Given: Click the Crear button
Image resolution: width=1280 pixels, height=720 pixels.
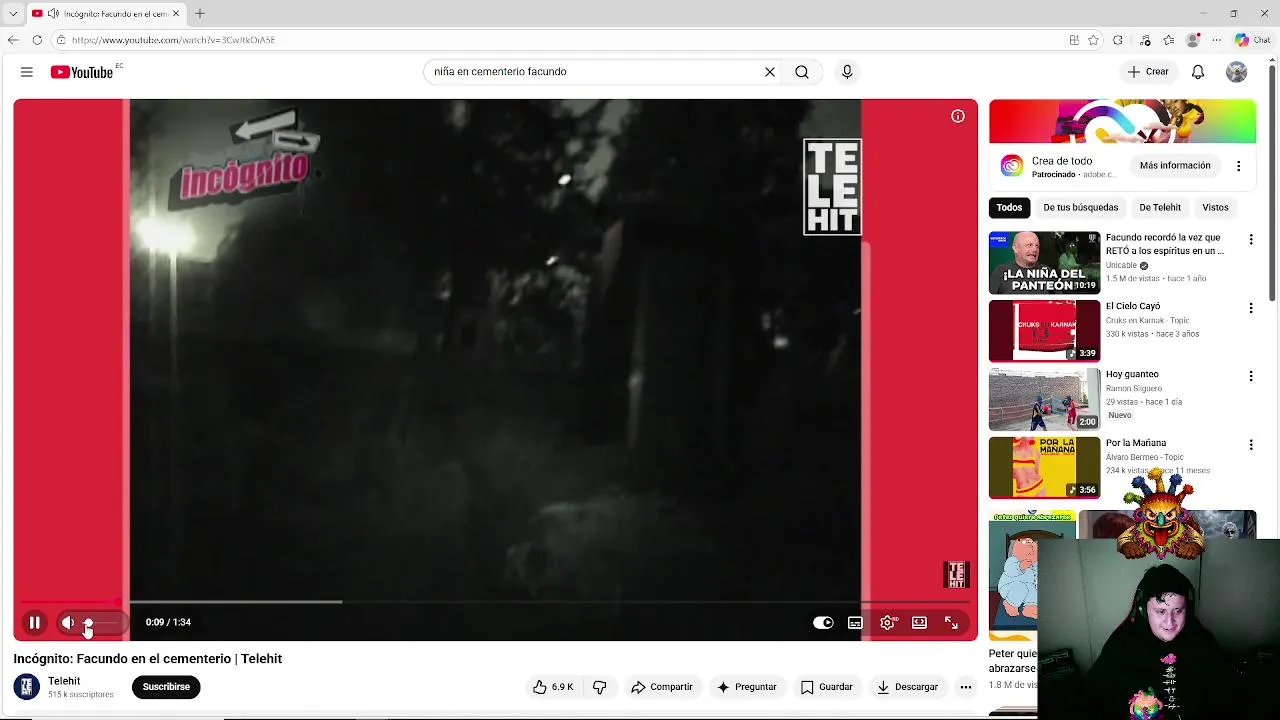Looking at the screenshot, I should point(1148,72).
